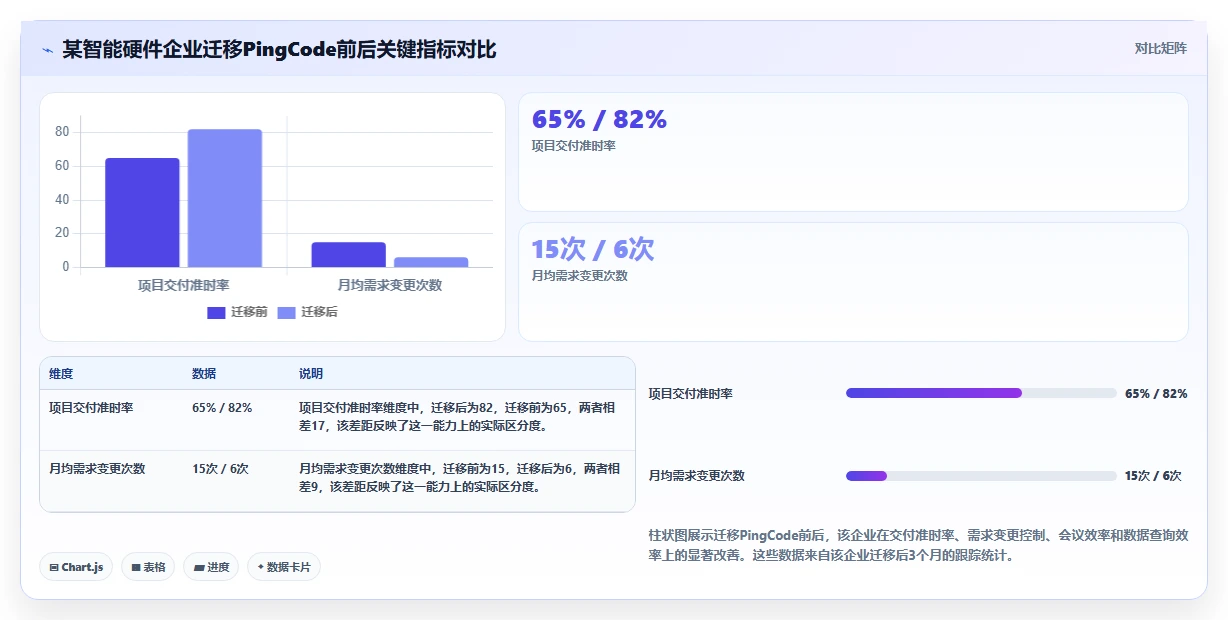Click the 表格 tag chip
Viewport: 1228px width, 620px height.
tap(148, 567)
